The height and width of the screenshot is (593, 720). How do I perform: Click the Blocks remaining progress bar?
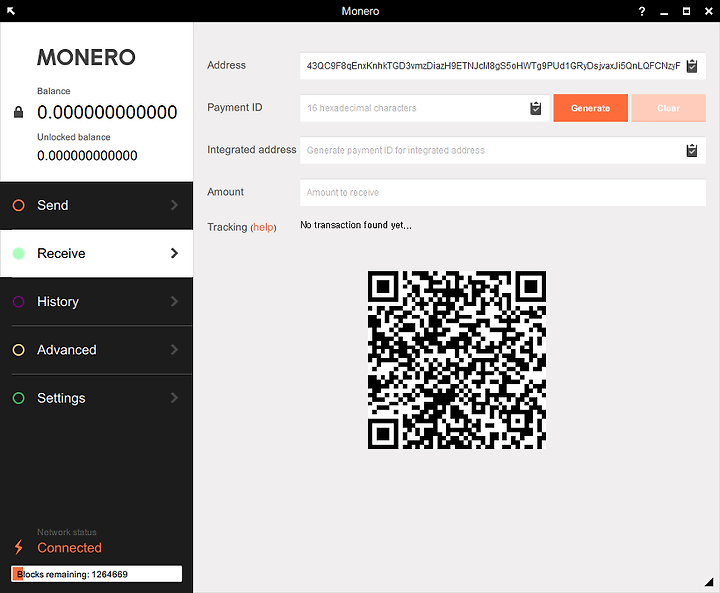click(x=96, y=574)
